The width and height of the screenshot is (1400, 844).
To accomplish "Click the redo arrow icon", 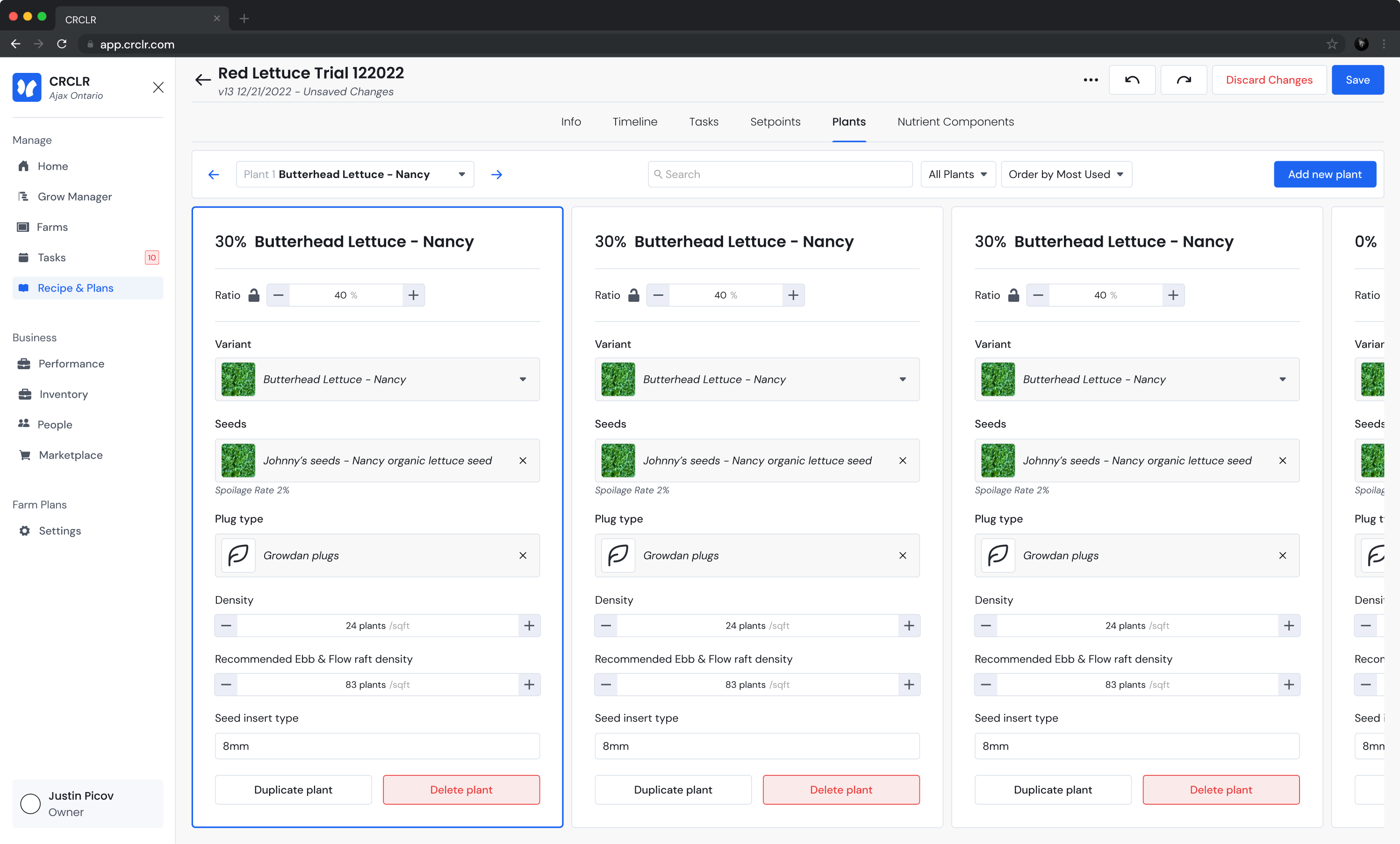I will click(x=1184, y=80).
